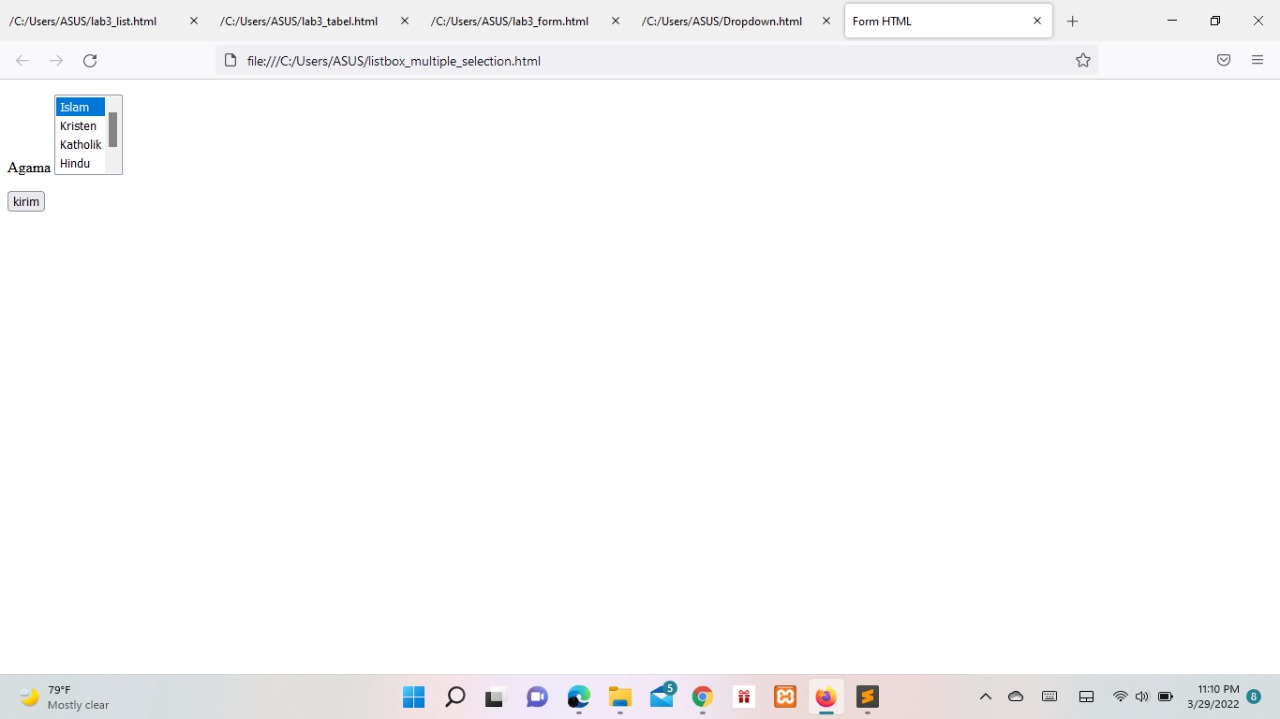
Task: Close the Dropdown.html tab
Action: tap(826, 21)
